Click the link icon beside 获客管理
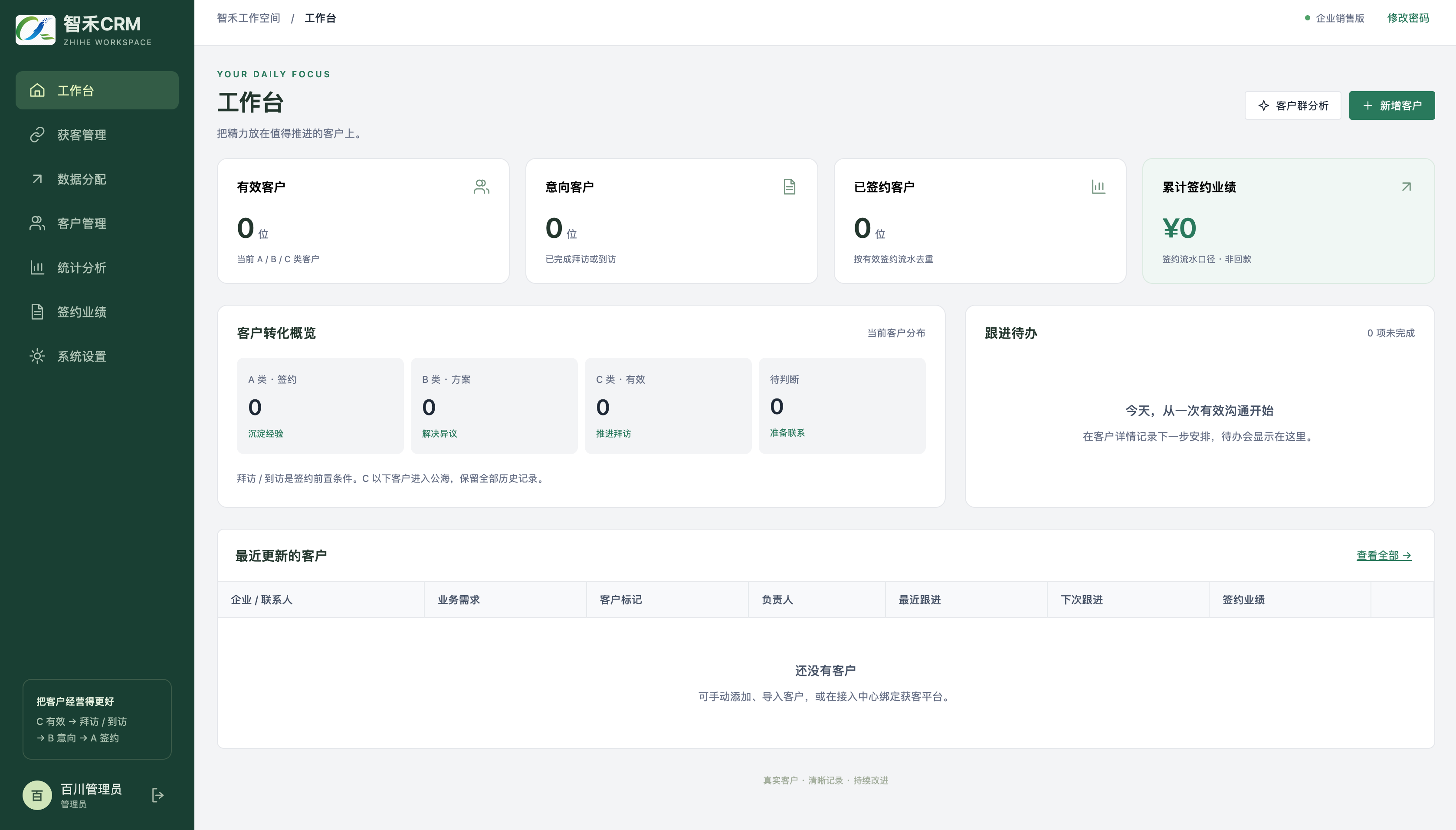 click(37, 135)
